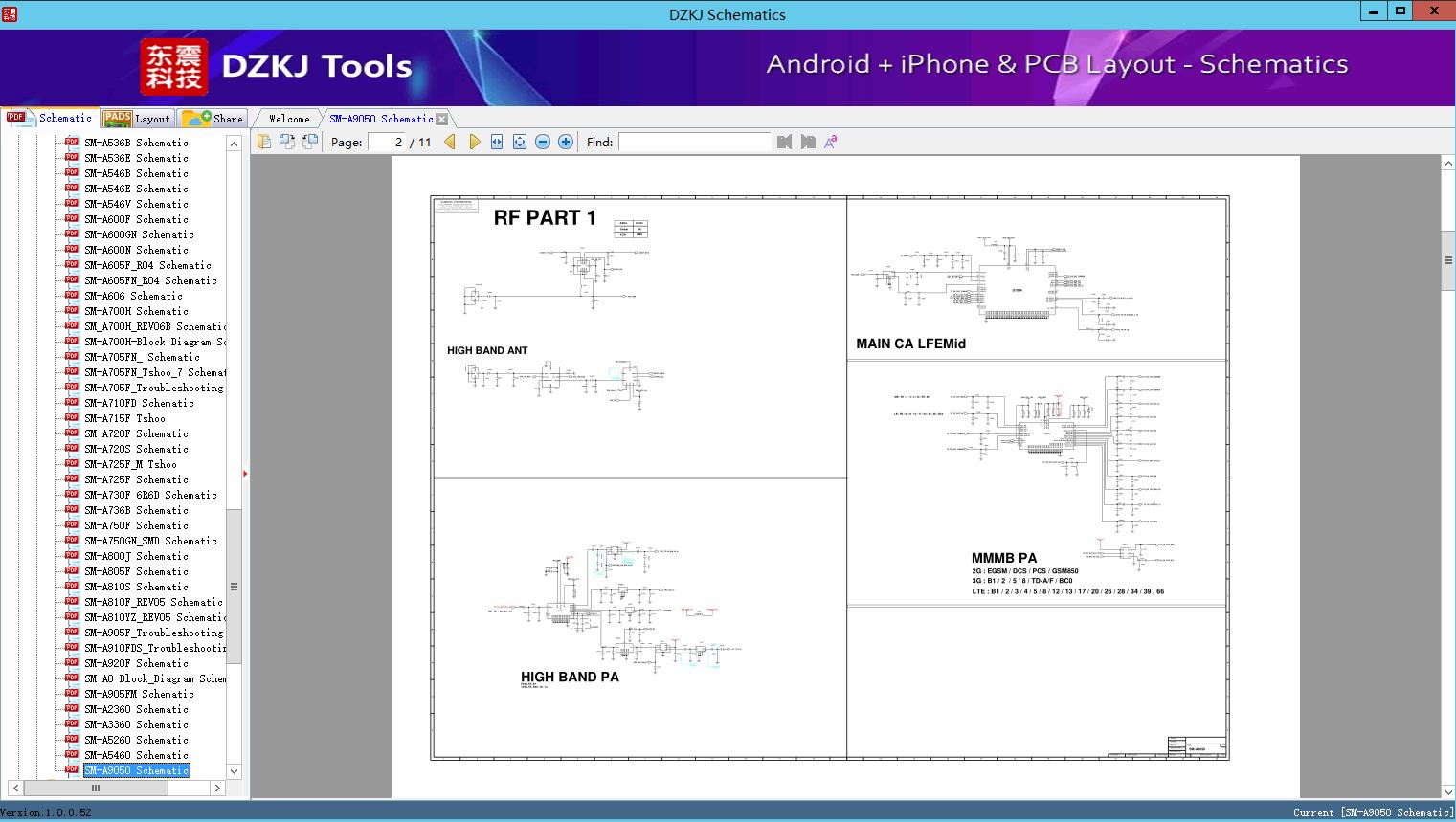Go to the previous page
This screenshot has height=822, width=1456.
pyautogui.click(x=450, y=142)
